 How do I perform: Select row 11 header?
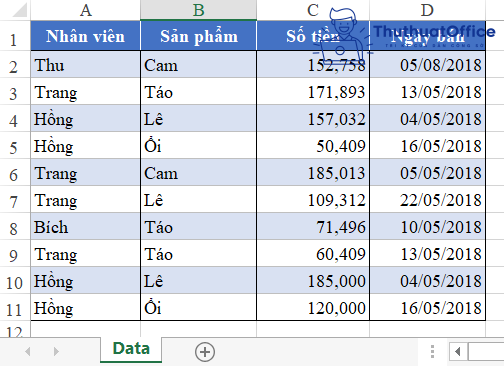[15, 308]
